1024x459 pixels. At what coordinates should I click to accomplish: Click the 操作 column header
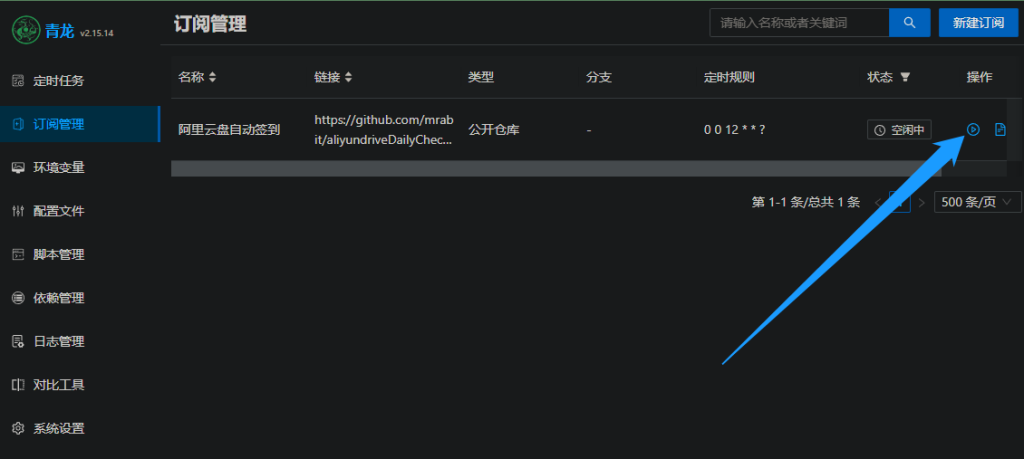tap(980, 78)
